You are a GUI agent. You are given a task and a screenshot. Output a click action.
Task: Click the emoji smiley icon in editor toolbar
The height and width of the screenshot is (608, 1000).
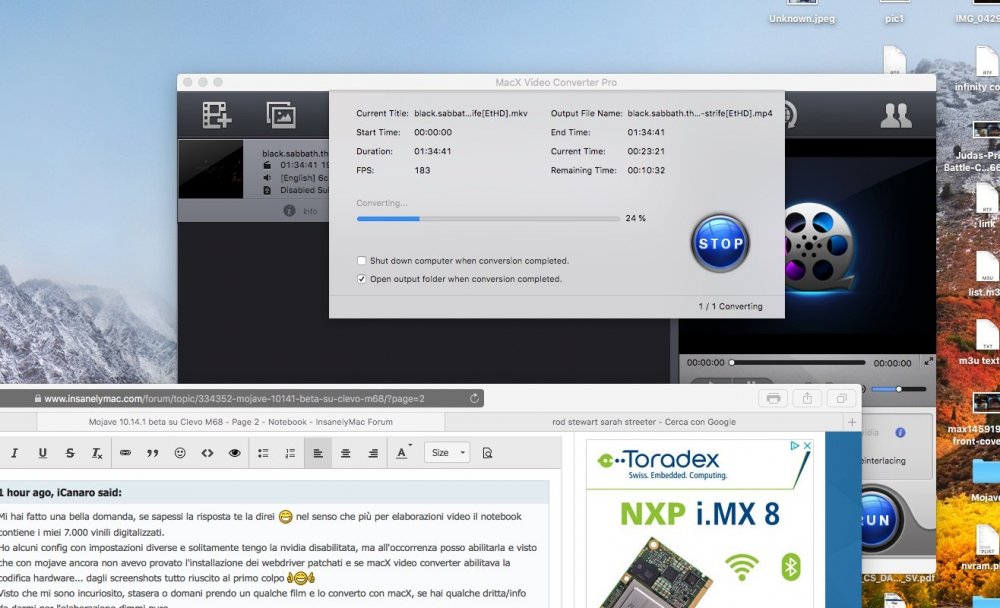coord(180,453)
